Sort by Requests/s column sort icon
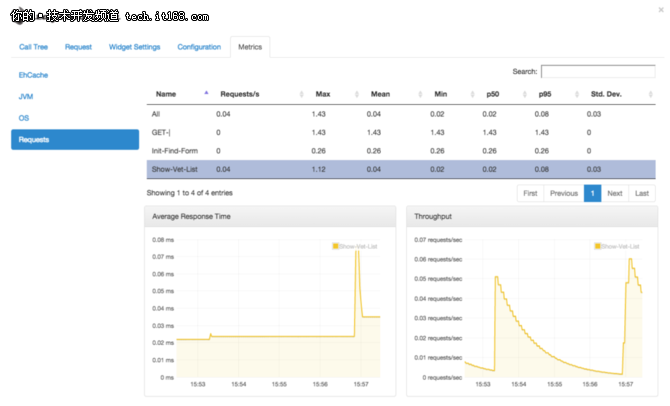This screenshot has width=670, height=406. point(302,94)
